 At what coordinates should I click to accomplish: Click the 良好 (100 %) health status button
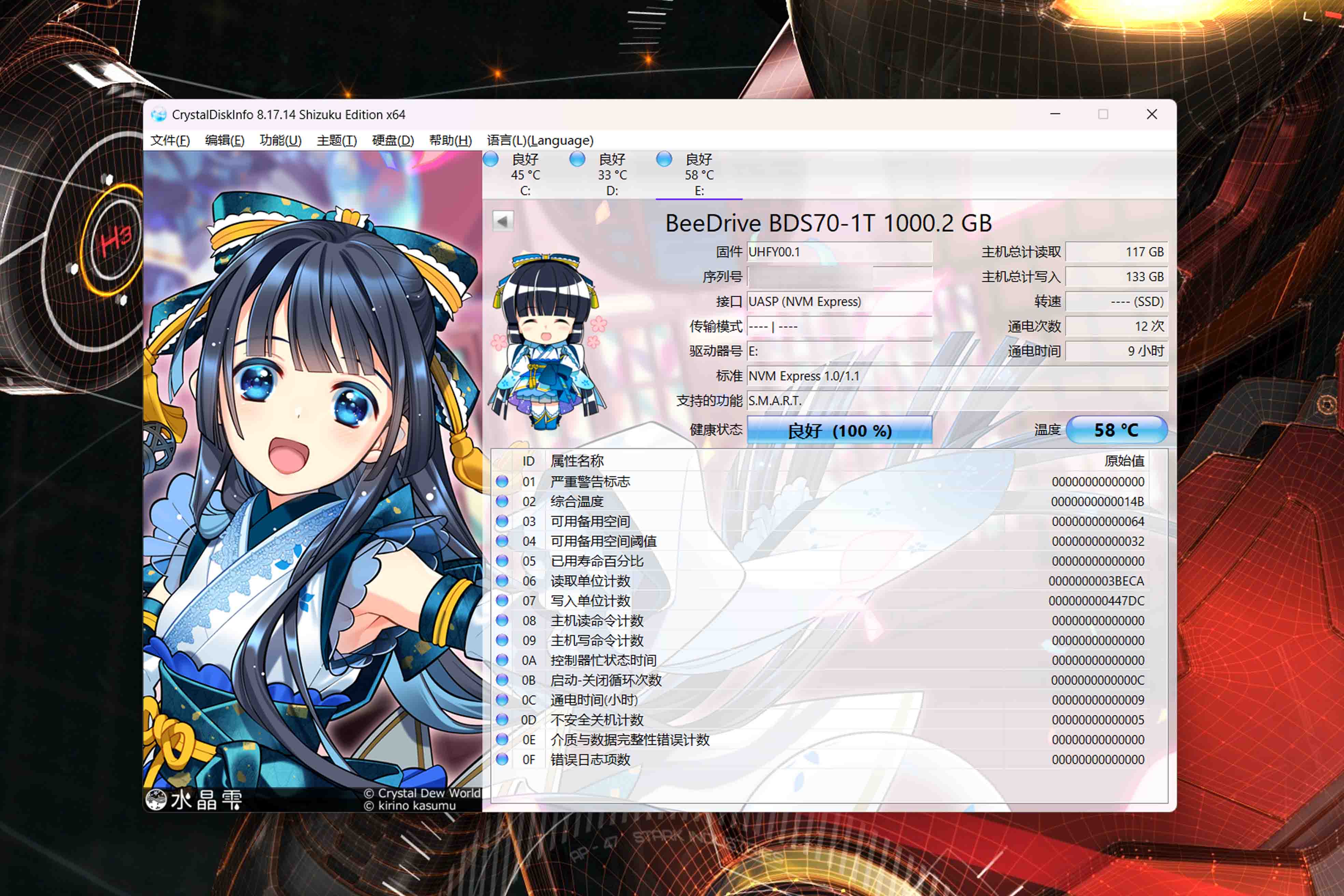[839, 430]
